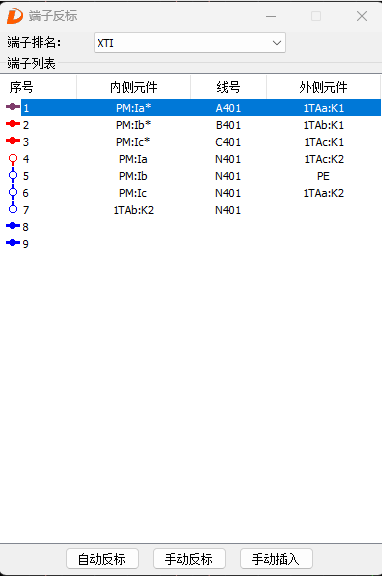Click the red terminal icon of row 2

tap(13, 124)
